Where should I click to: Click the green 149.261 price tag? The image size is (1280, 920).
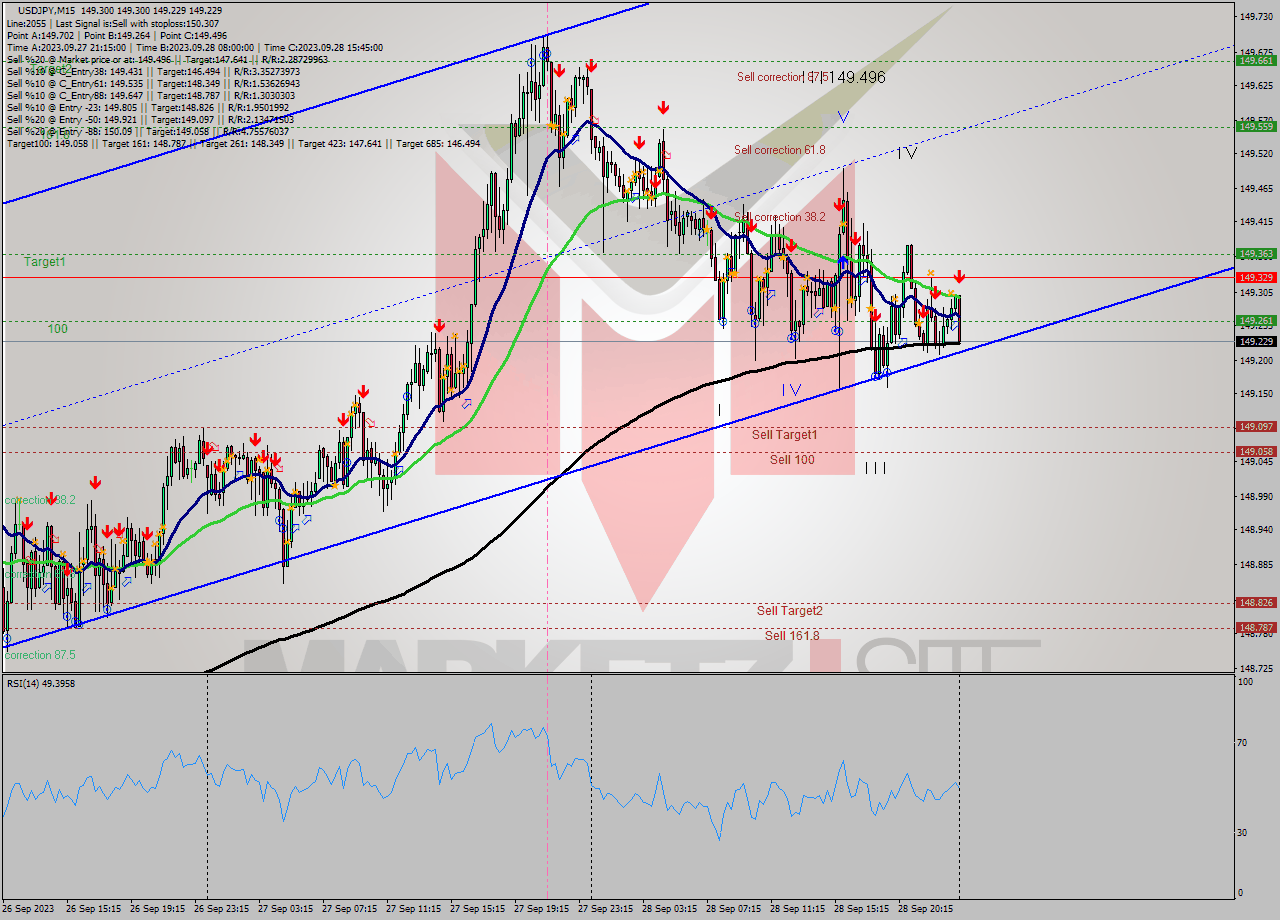click(1256, 321)
